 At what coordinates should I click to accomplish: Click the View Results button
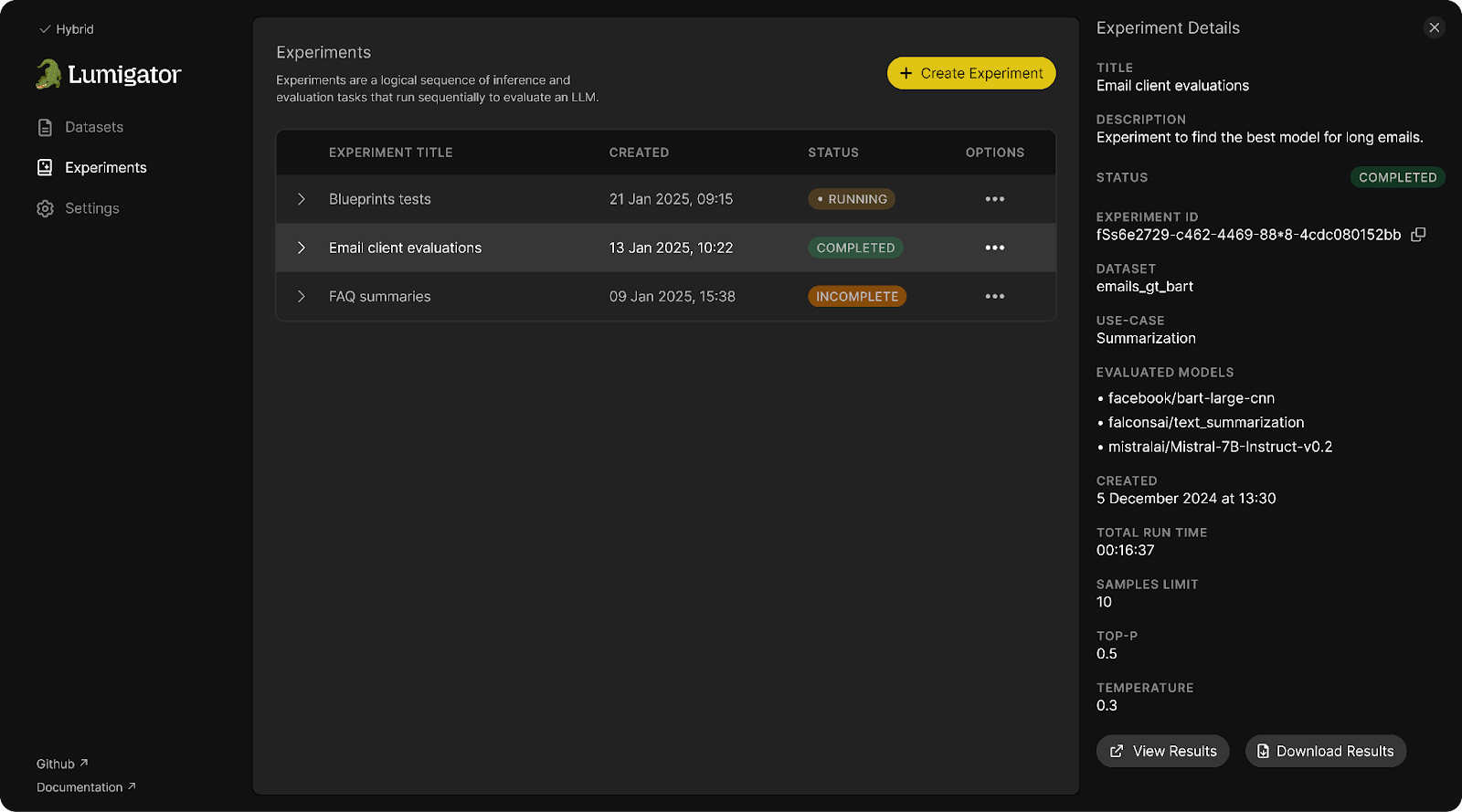tap(1162, 751)
